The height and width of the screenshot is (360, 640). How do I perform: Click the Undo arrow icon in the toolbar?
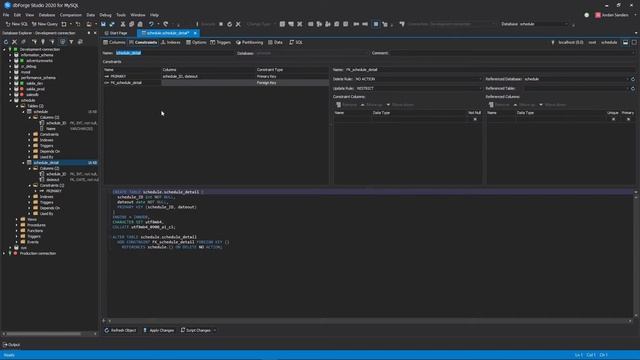tap(151, 24)
